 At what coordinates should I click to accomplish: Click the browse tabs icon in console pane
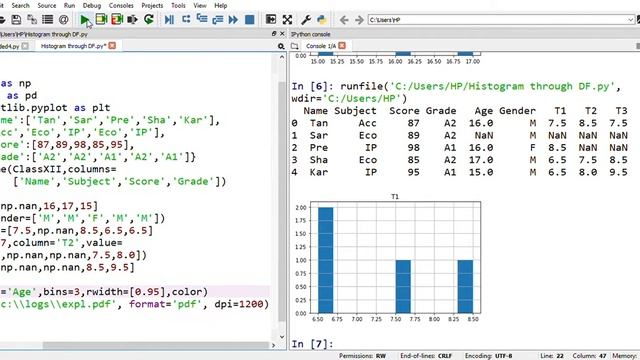click(x=294, y=46)
